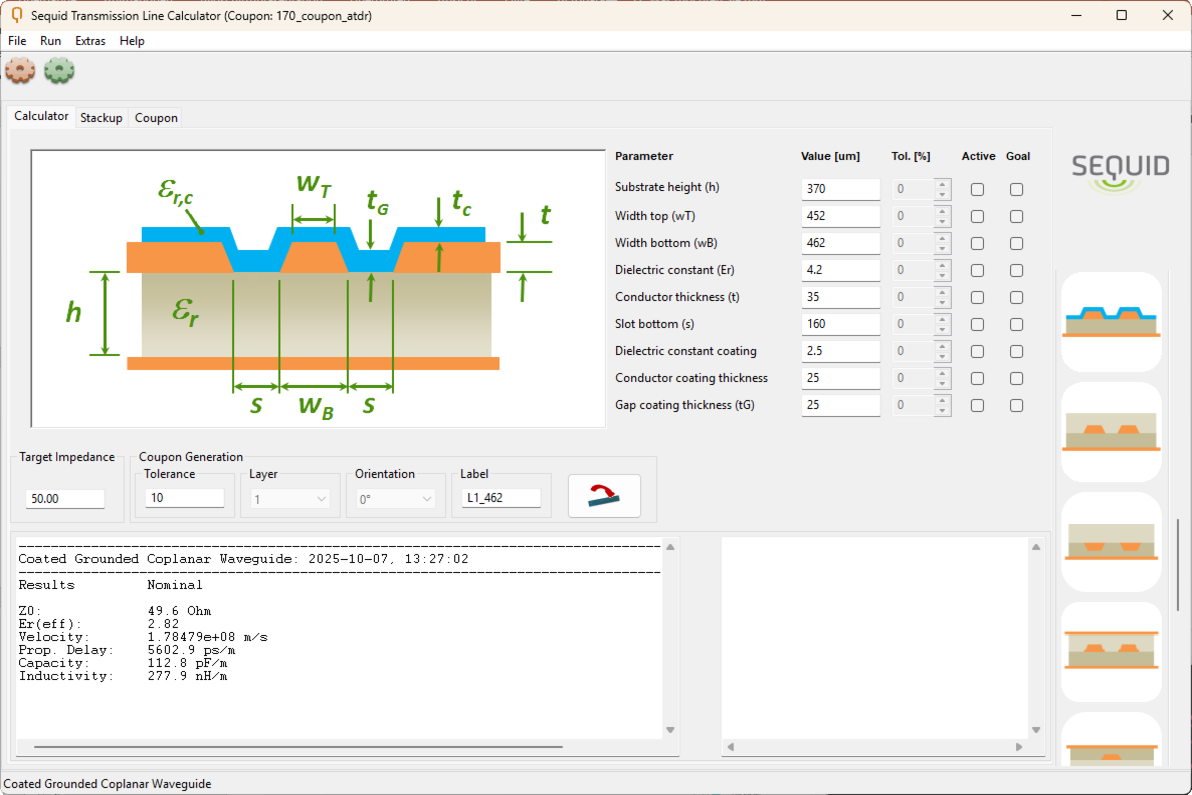The height and width of the screenshot is (795, 1192).
Task: Switch to the Stackup tab
Action: 101,118
